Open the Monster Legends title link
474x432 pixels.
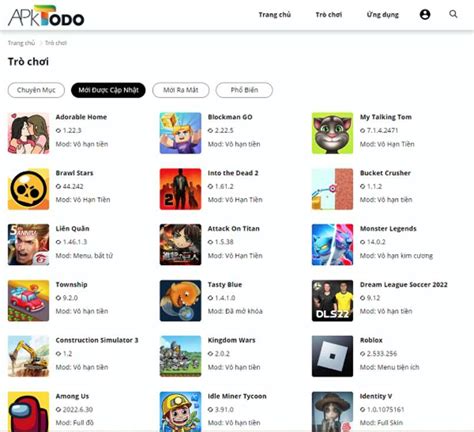pos(388,229)
